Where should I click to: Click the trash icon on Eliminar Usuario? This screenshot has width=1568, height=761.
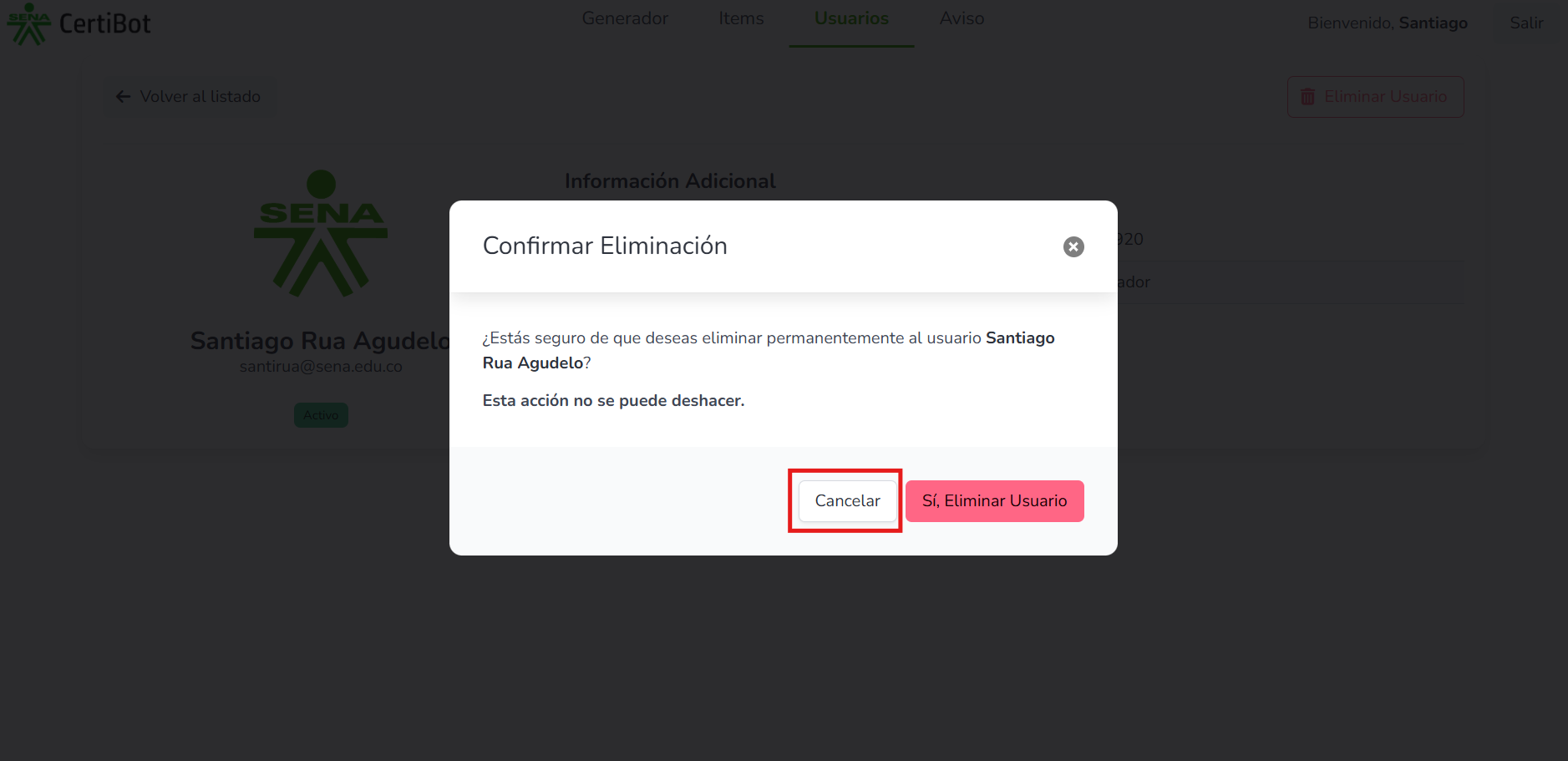click(1308, 97)
